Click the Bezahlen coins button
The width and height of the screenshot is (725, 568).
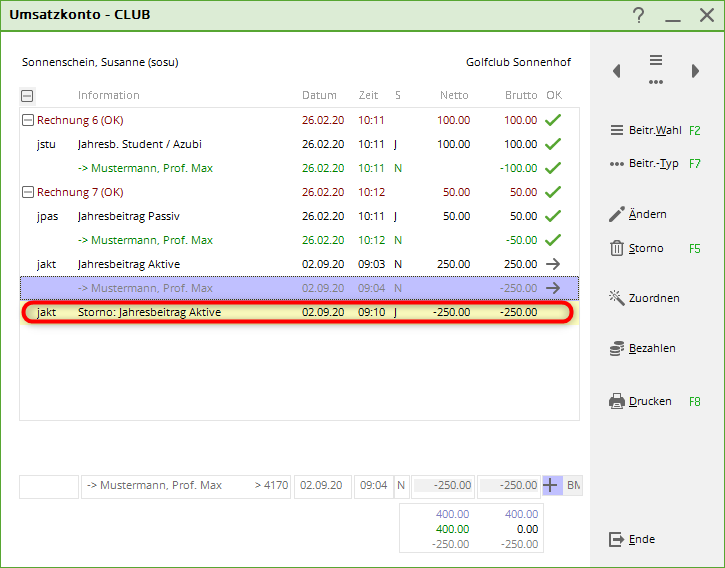tap(642, 348)
